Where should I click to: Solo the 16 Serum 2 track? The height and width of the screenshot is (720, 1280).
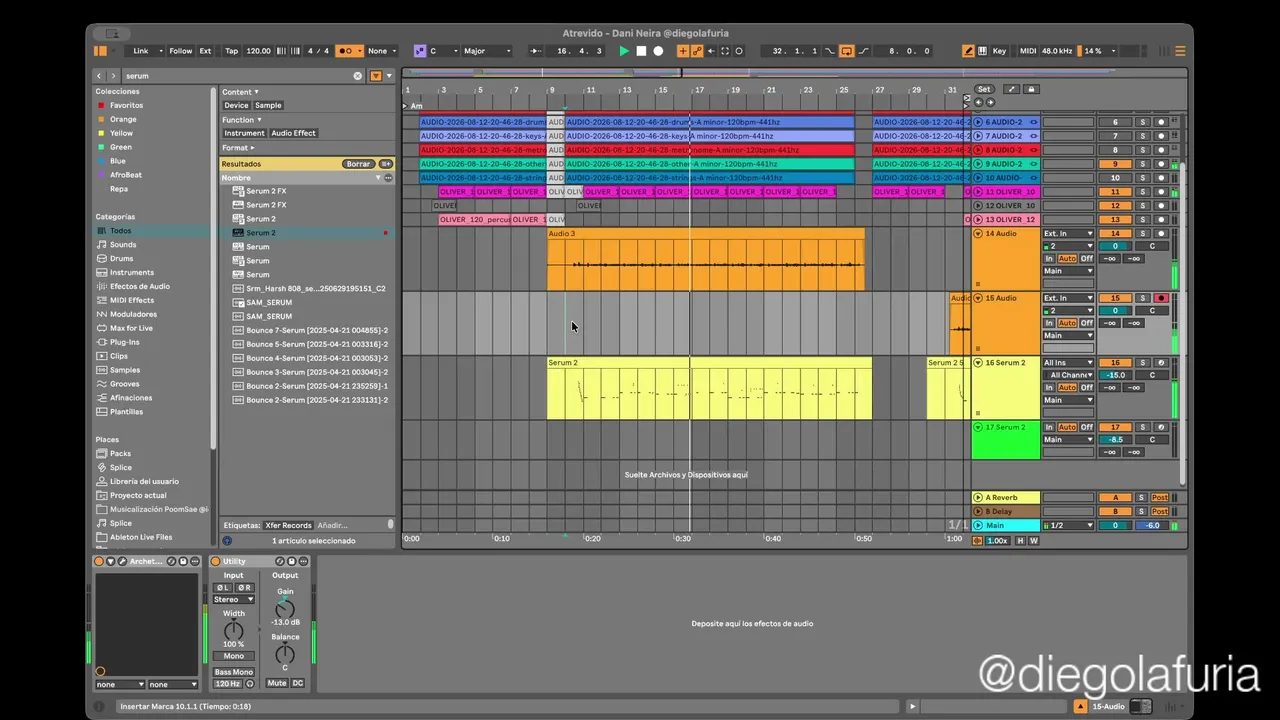coord(1142,363)
